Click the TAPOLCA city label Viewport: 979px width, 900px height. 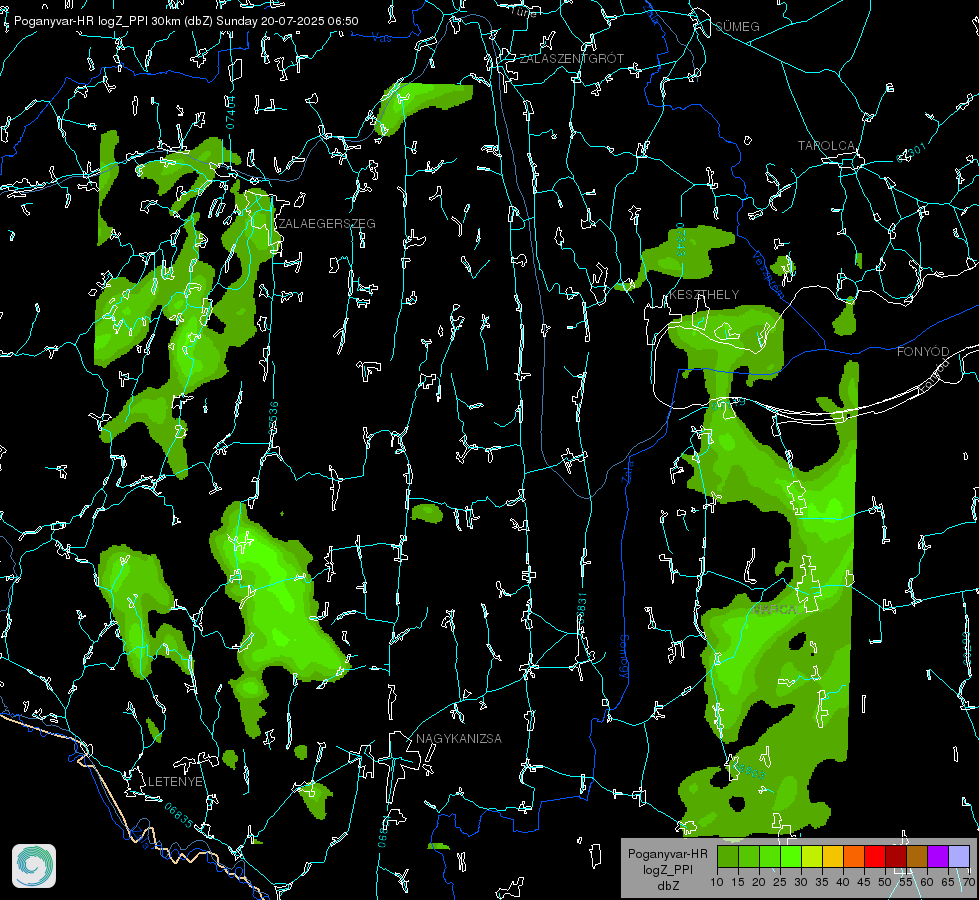[826, 146]
